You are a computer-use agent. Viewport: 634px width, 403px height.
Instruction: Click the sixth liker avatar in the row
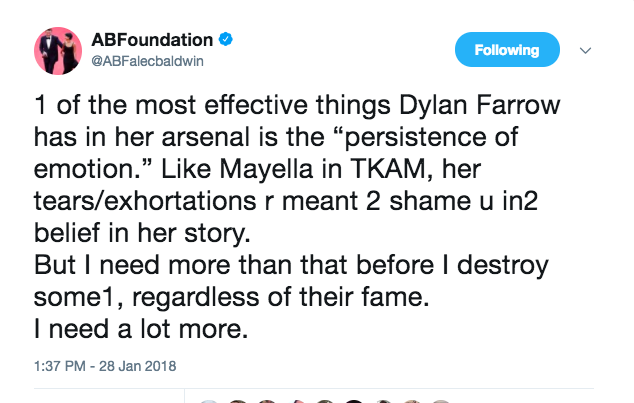point(354,402)
